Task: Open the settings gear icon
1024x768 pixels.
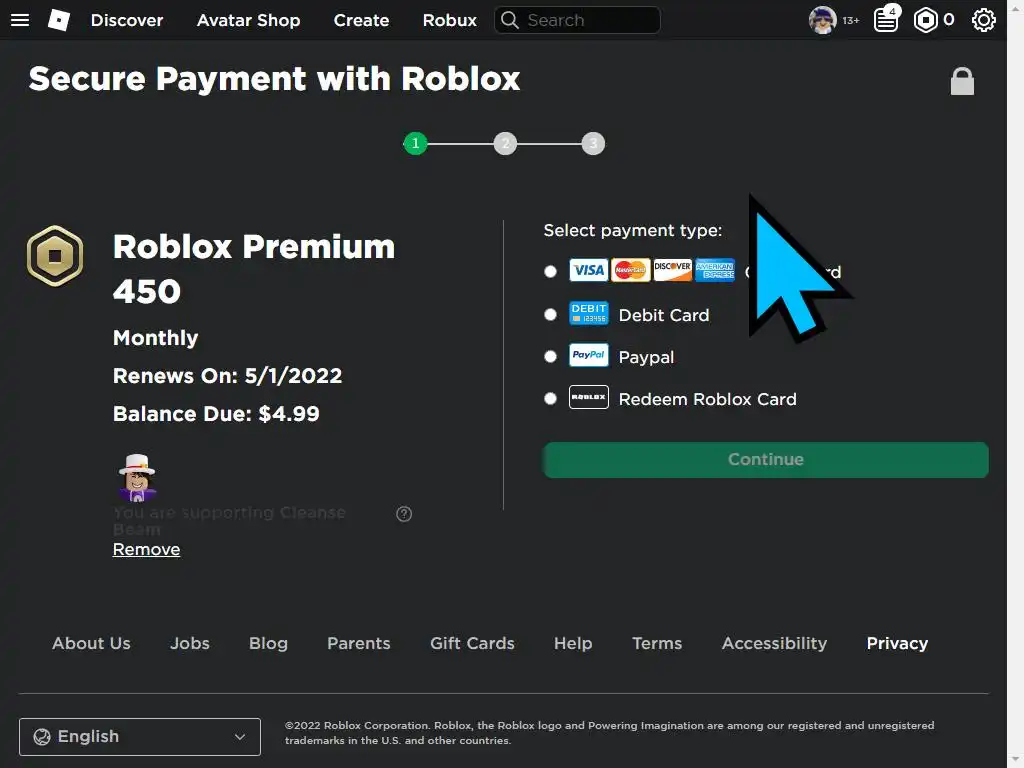Action: [984, 20]
